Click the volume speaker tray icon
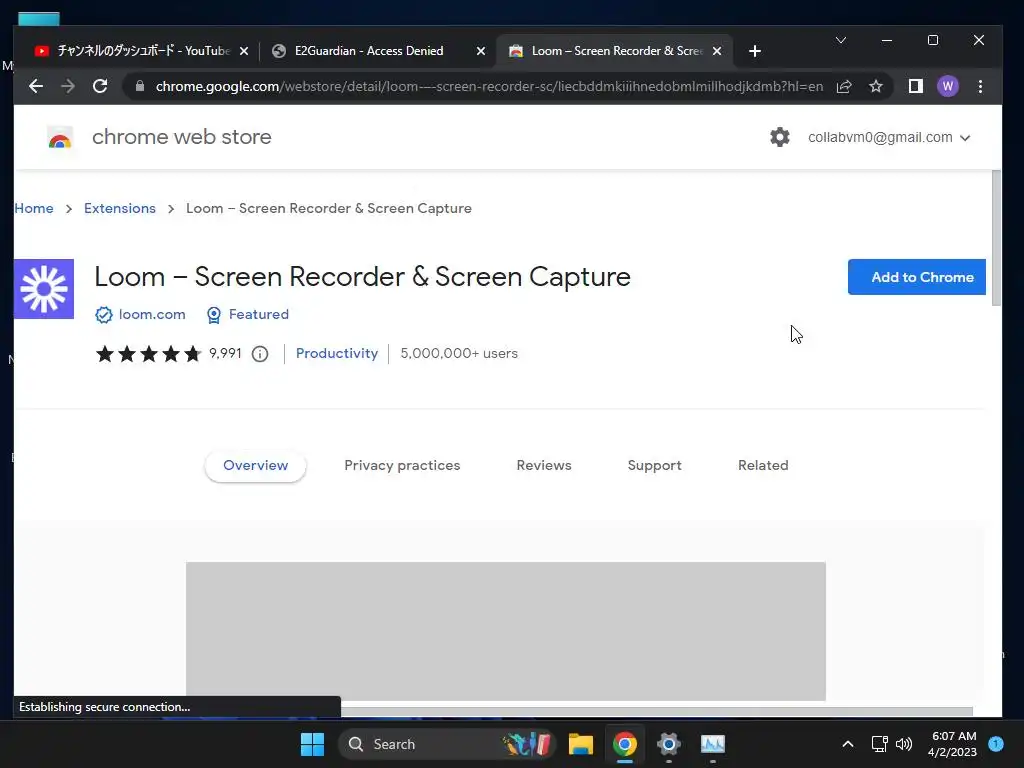 point(904,744)
